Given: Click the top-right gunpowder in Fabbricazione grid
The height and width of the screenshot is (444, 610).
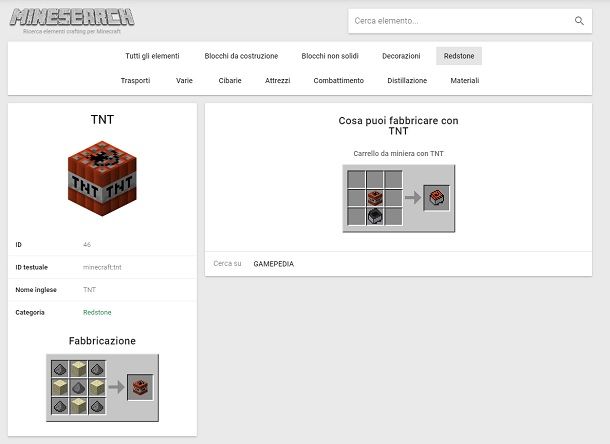Looking at the screenshot, I should pyautogui.click(x=97, y=369).
